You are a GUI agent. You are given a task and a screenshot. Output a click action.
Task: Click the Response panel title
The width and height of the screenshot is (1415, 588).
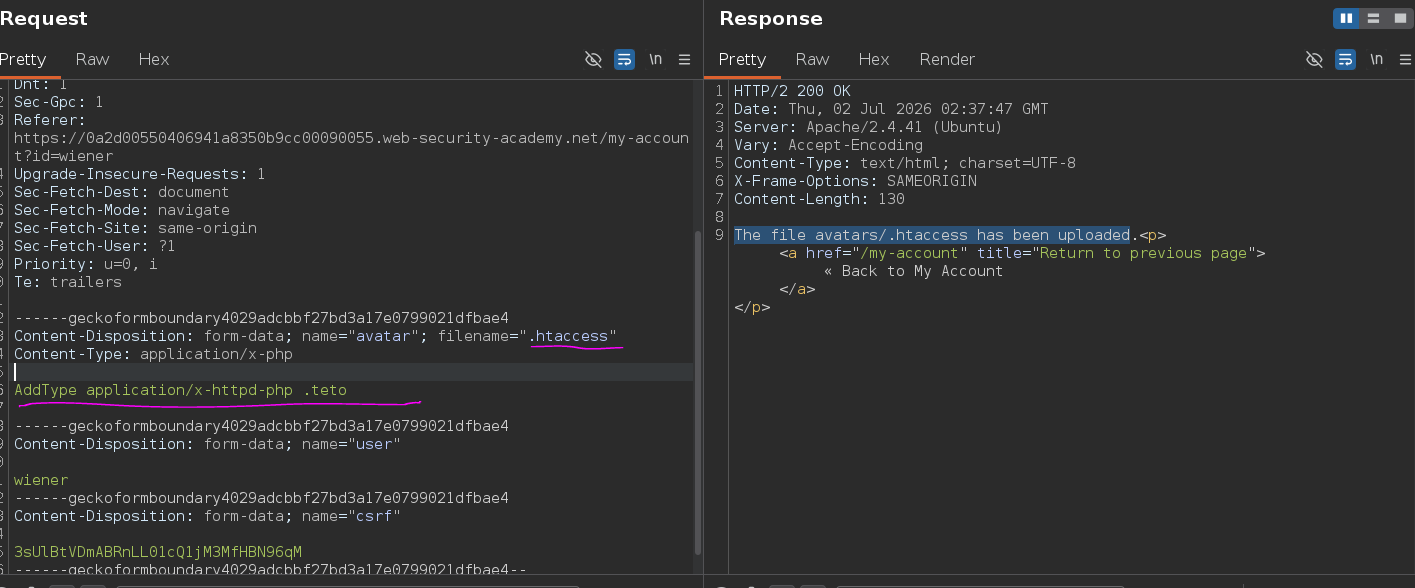pyautogui.click(x=771, y=18)
